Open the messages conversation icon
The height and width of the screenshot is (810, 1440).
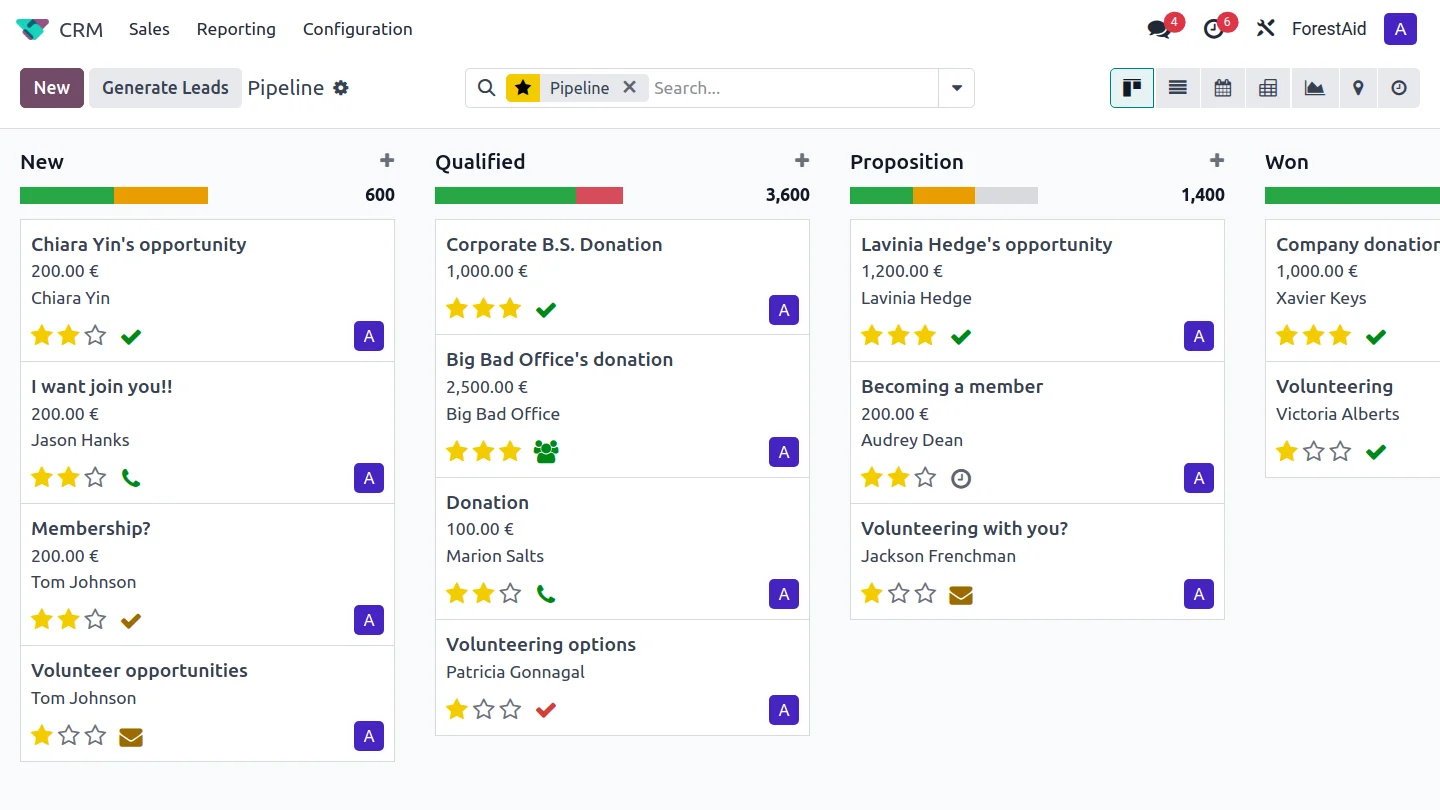(x=1159, y=29)
